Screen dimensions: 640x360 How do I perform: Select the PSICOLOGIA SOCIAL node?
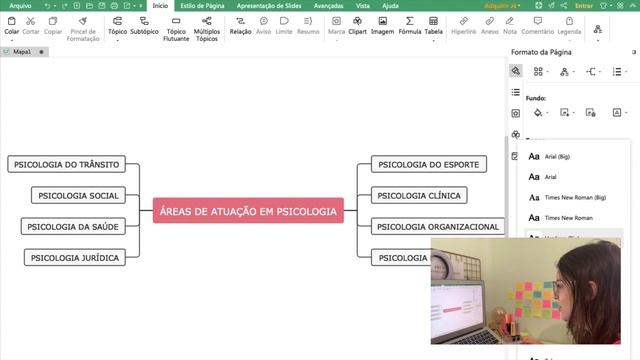(78, 196)
